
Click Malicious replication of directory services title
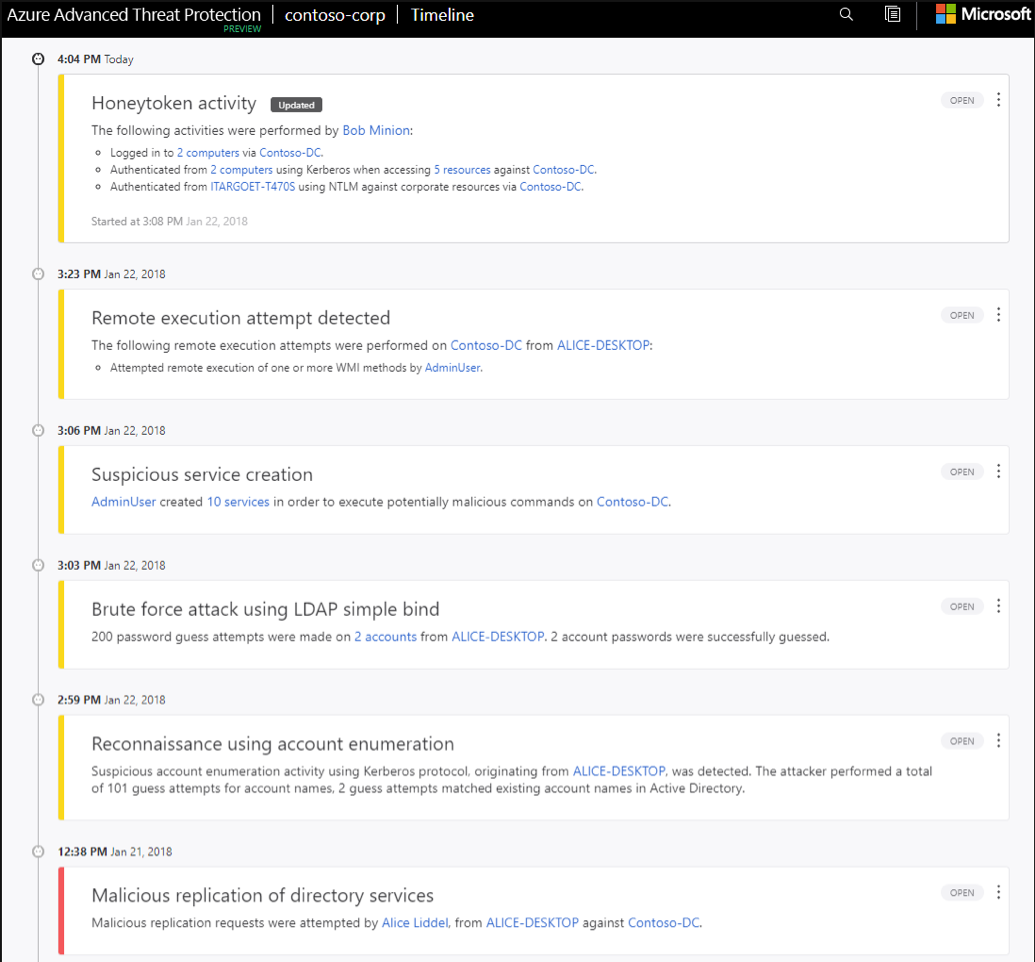263,895
